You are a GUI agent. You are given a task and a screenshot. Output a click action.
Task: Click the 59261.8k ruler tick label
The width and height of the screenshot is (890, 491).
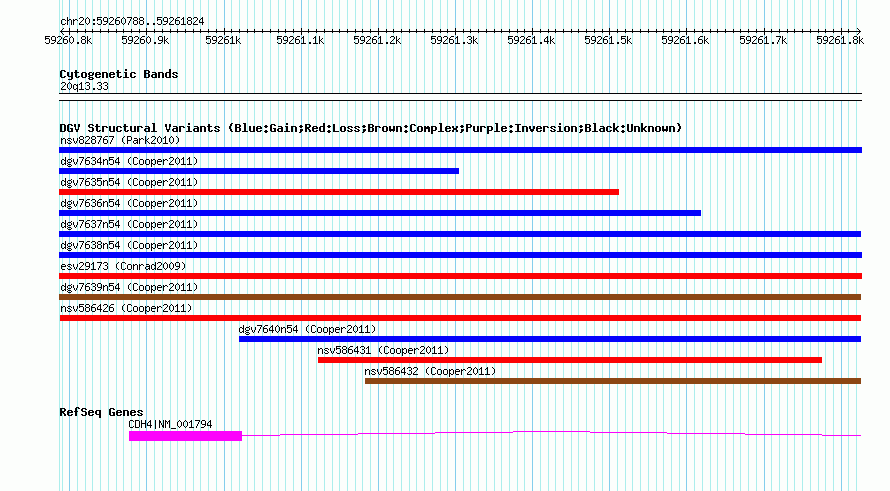pos(840,40)
